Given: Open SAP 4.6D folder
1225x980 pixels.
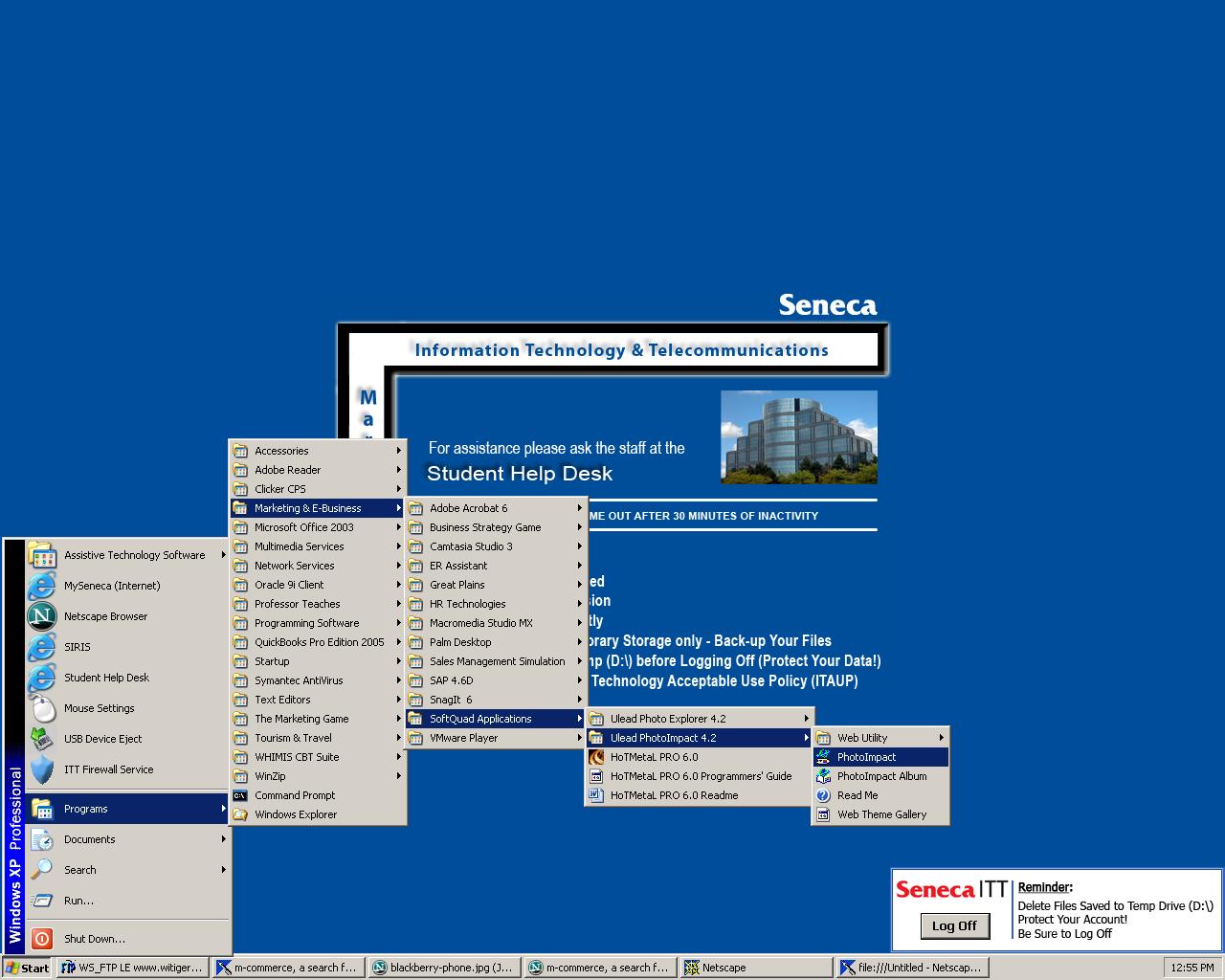Looking at the screenshot, I should coord(496,680).
